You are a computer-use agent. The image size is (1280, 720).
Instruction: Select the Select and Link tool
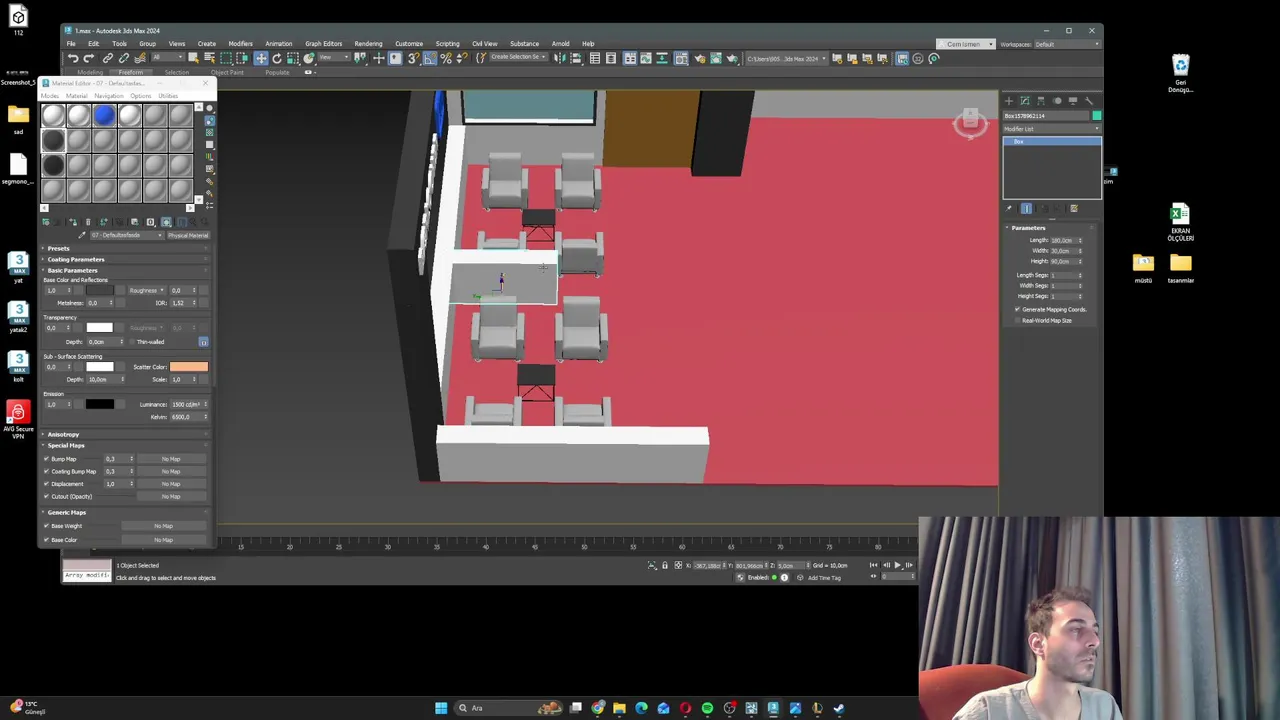[x=107, y=58]
